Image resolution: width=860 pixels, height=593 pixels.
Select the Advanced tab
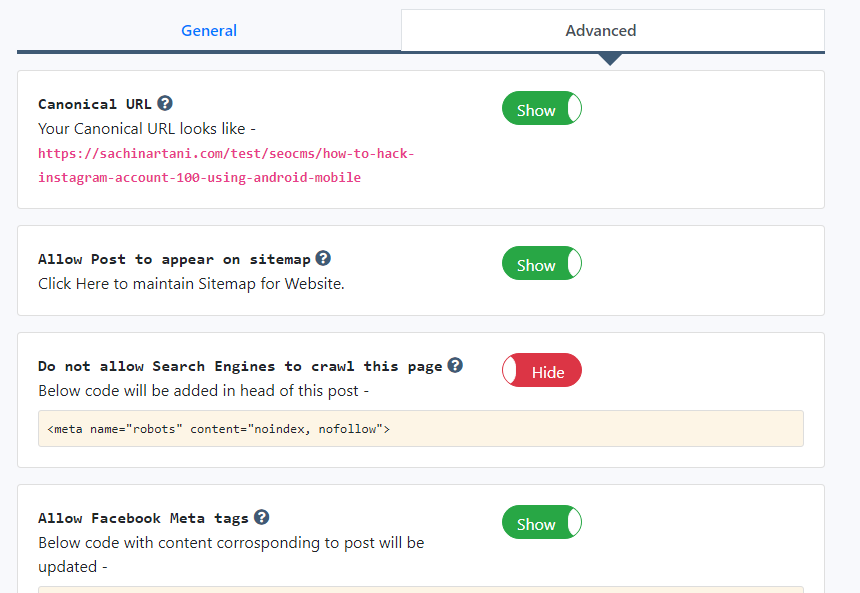600,30
